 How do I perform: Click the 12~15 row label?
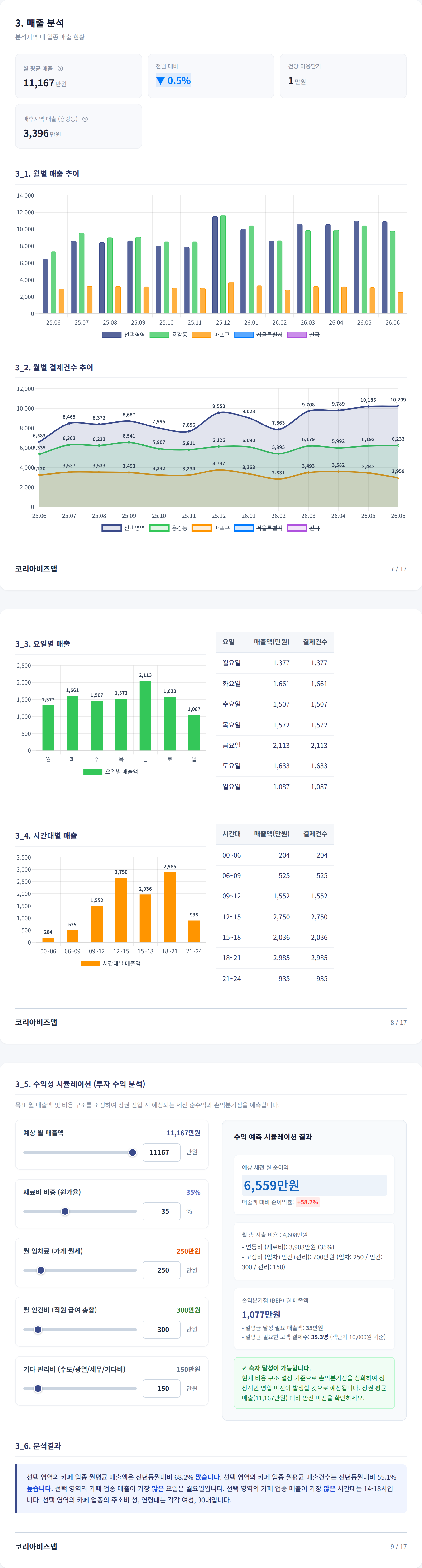coord(231,917)
